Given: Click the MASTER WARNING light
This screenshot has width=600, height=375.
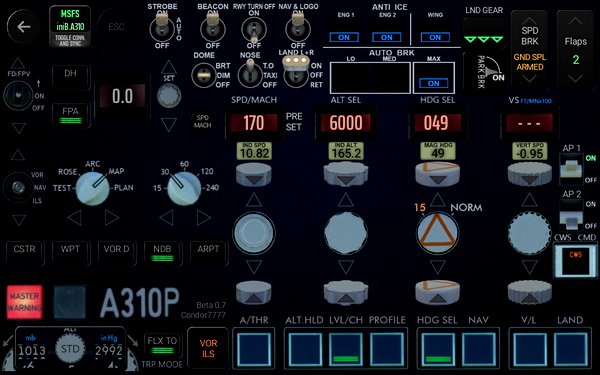Looking at the screenshot, I should 24,302.
